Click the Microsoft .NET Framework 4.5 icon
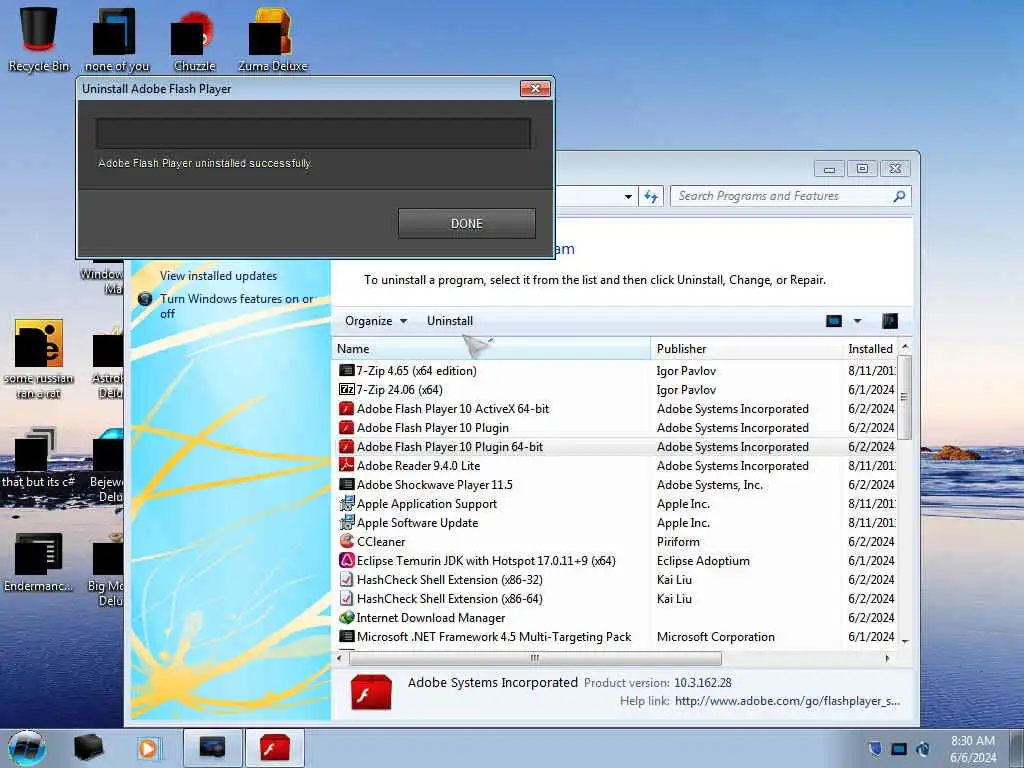1024x768 pixels. [x=347, y=636]
